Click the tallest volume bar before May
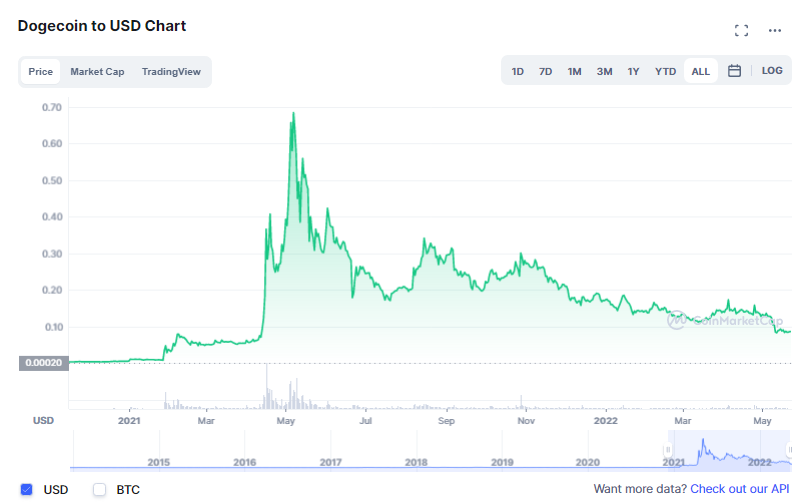Viewport: 804px width, 503px height. pyautogui.click(x=267, y=386)
